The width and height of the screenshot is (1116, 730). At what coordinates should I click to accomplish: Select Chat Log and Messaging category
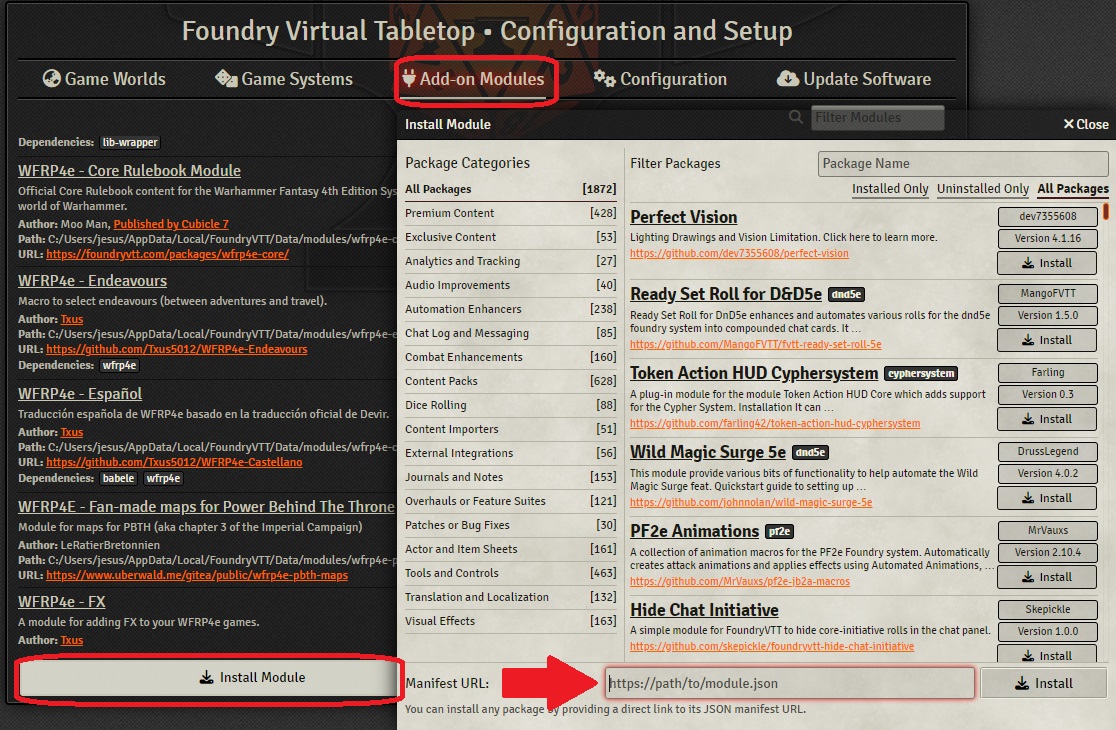pos(510,334)
